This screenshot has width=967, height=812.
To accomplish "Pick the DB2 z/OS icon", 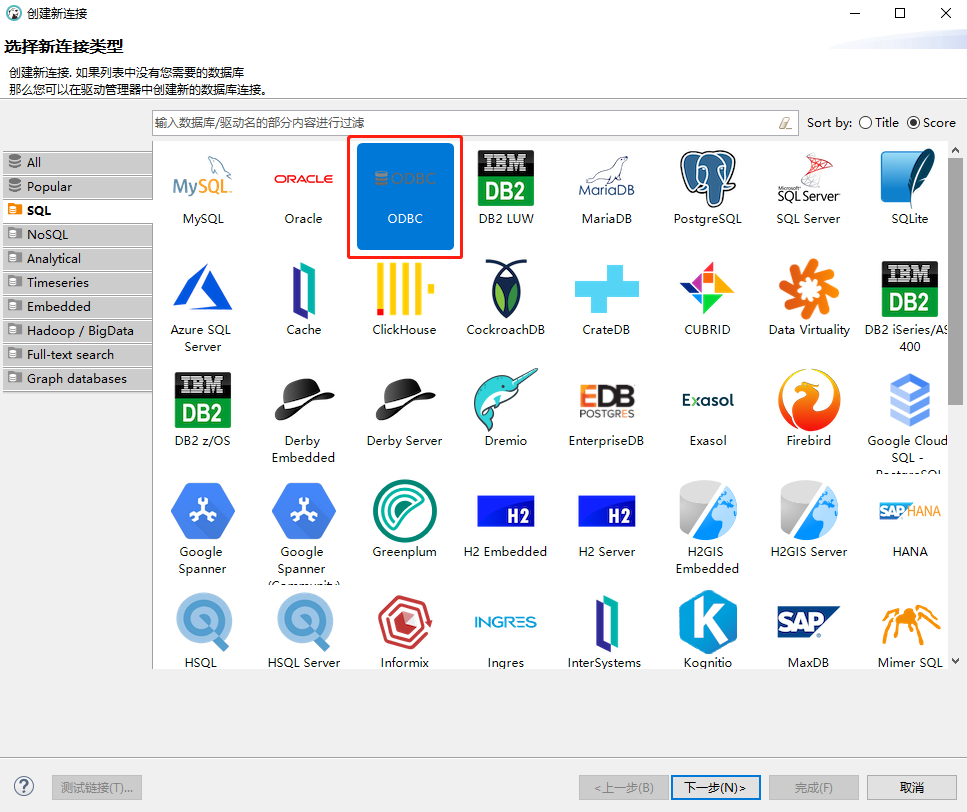I will pos(202,400).
